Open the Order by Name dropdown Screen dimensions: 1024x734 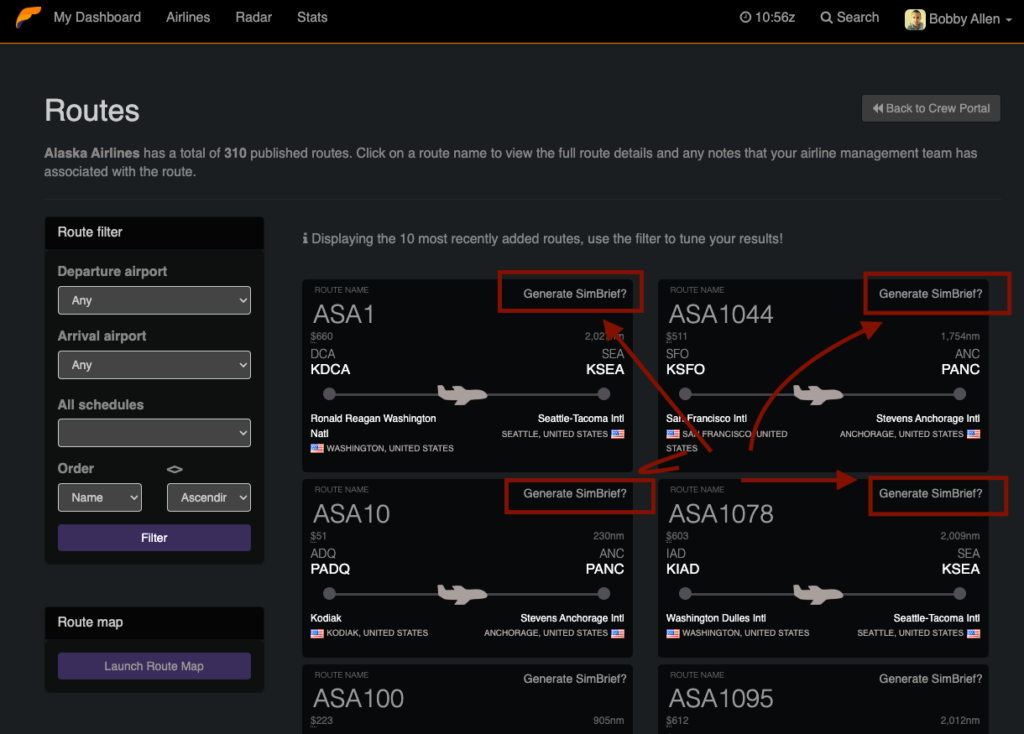[100, 498]
